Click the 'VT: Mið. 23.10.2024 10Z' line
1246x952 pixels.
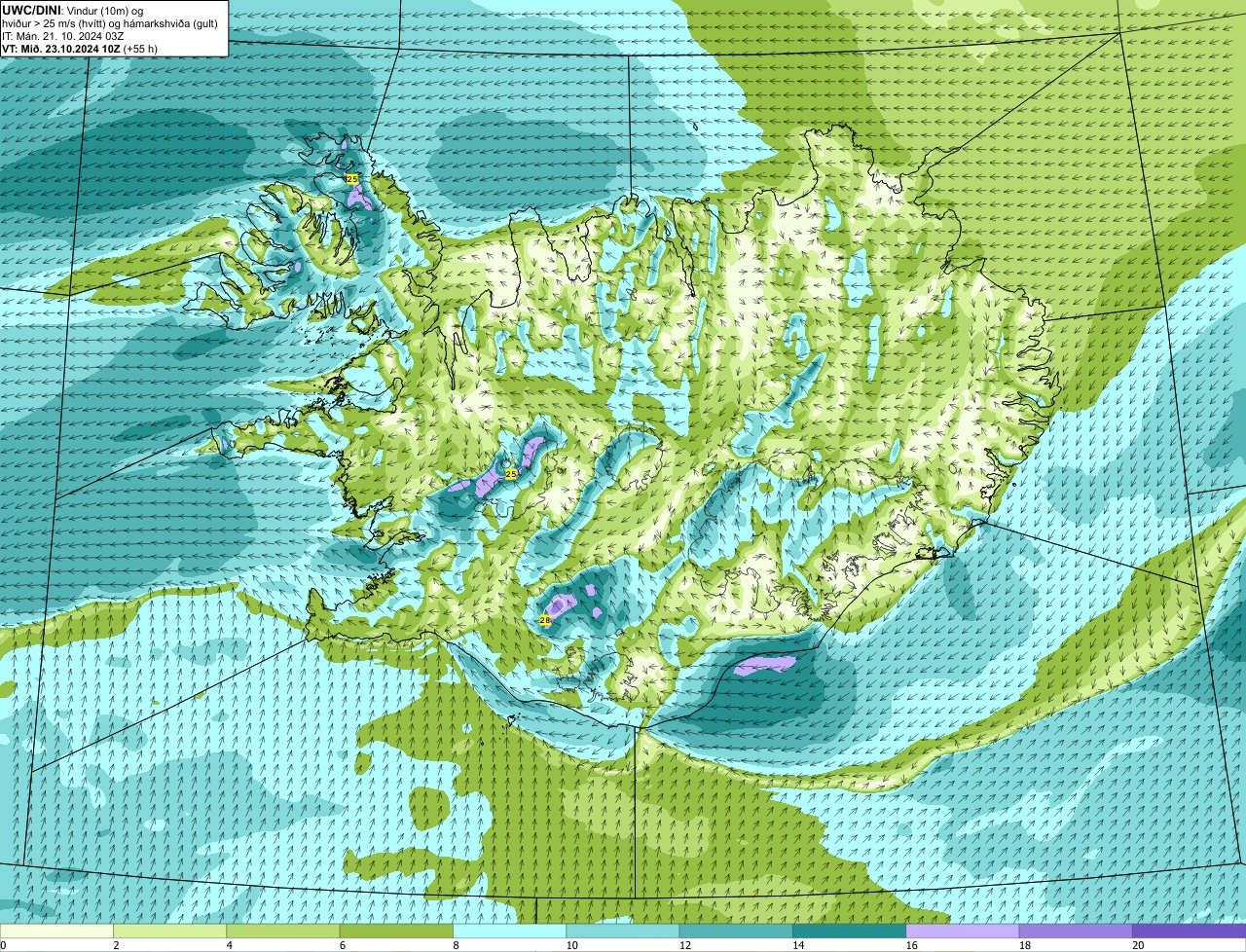coord(80,49)
